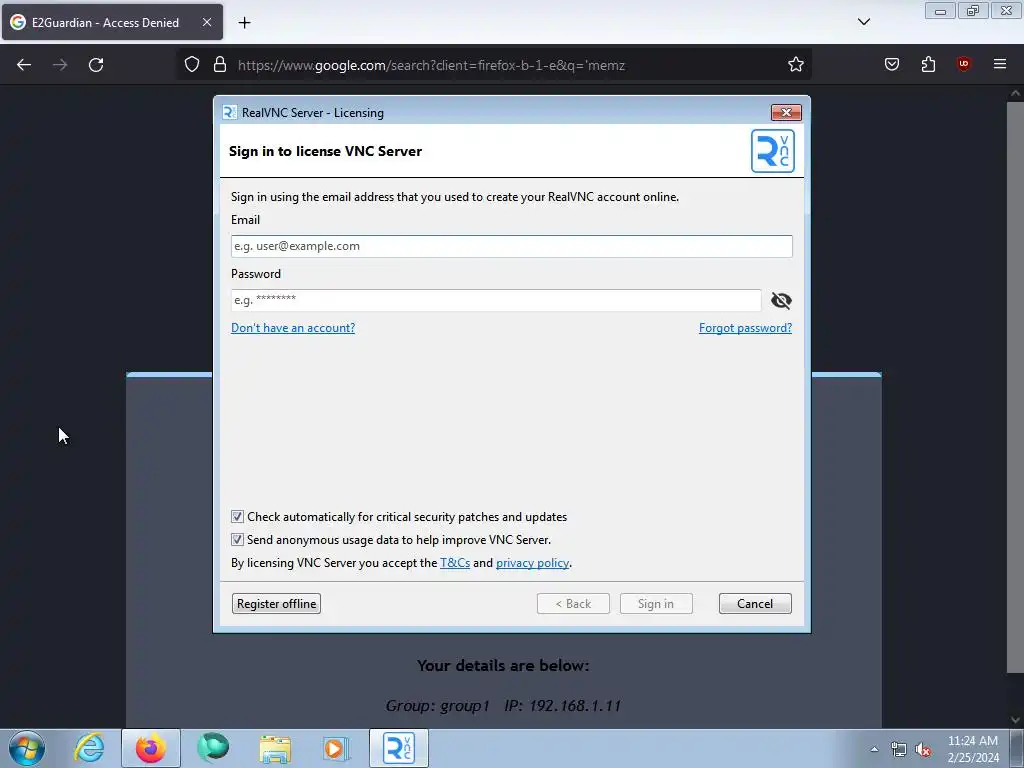Screen dimensions: 1024x768
Task: Click the 'Your details are below:' heading
Action: pyautogui.click(x=503, y=665)
